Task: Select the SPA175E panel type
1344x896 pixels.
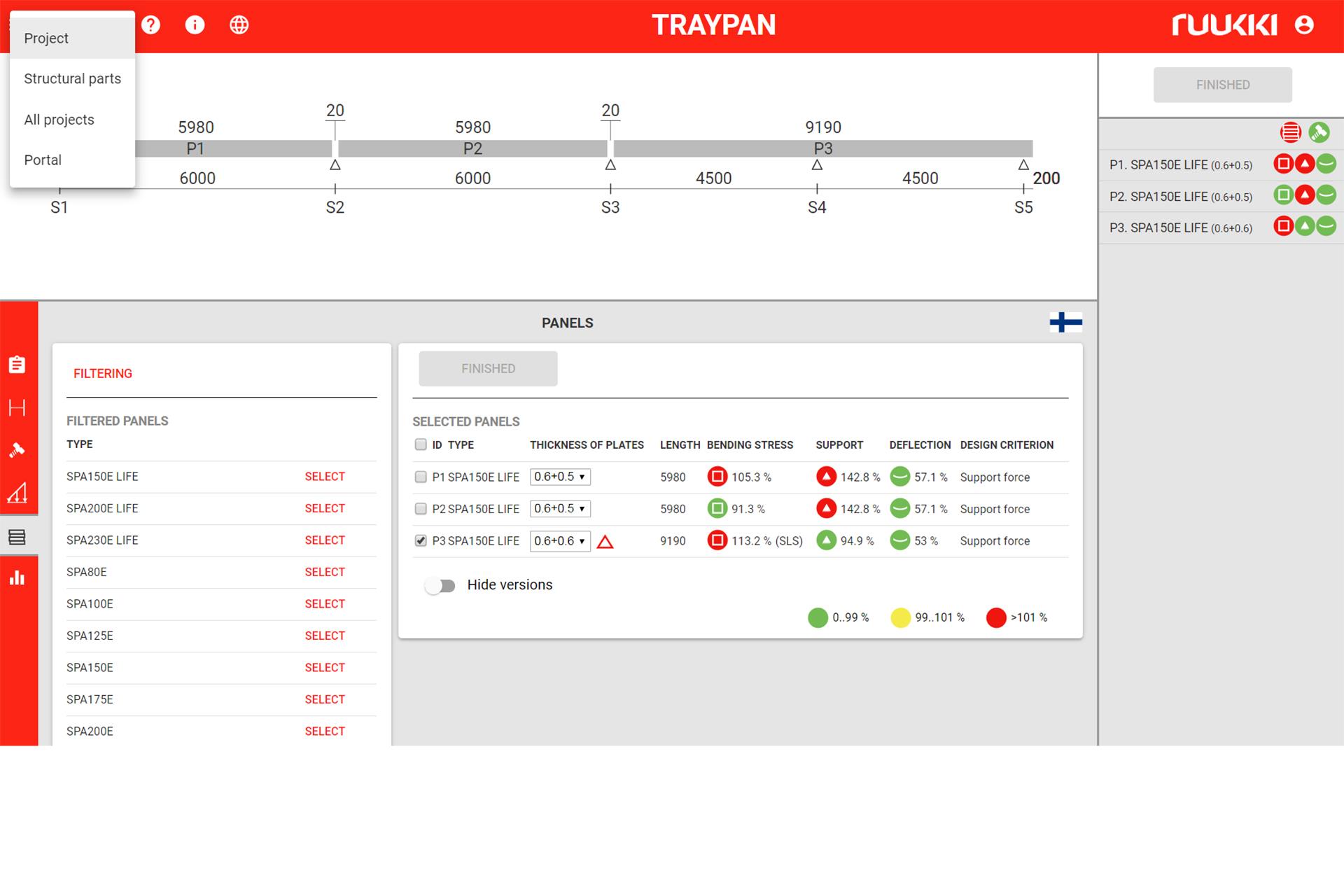Action: pos(325,699)
